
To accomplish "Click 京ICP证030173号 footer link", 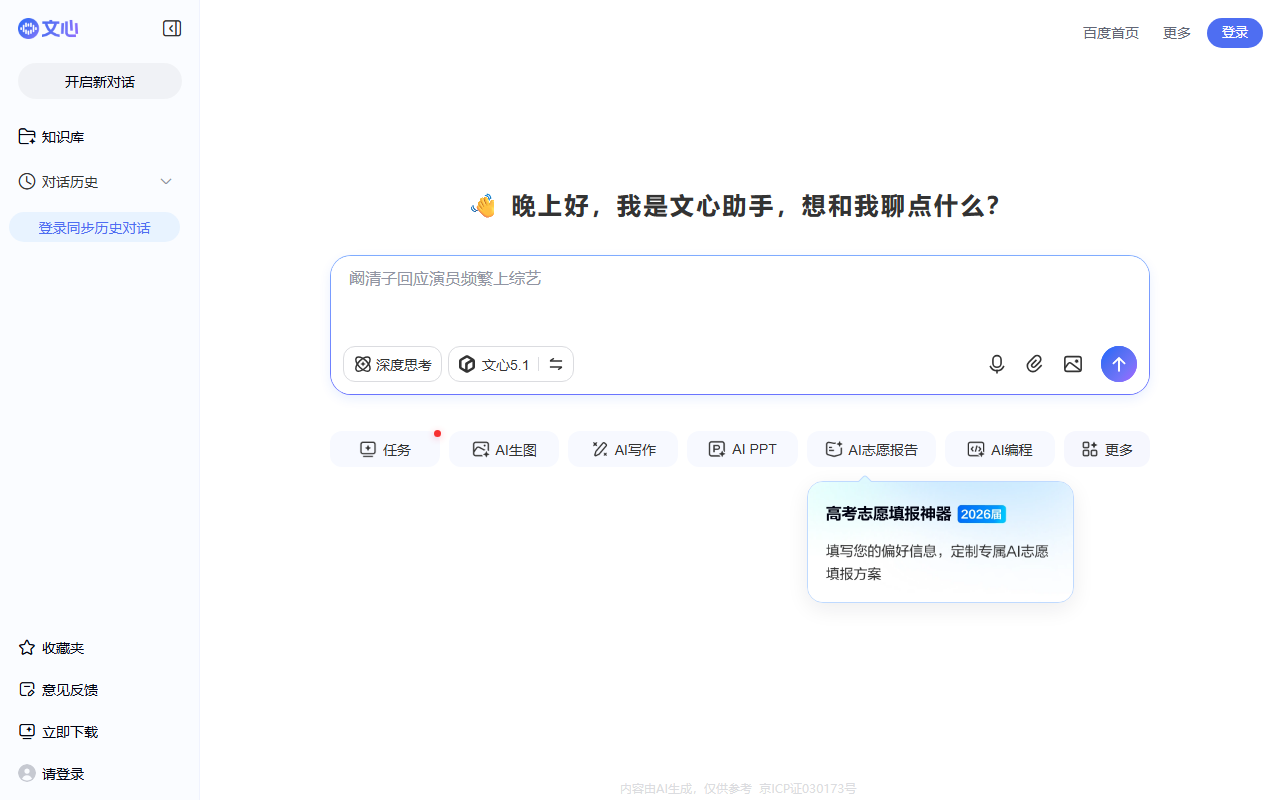I will click(x=808, y=788).
